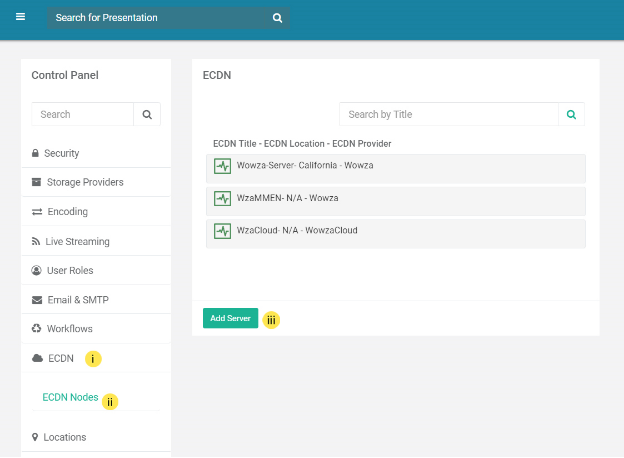624x458 pixels.
Task: Open the Security settings section
Action: click(x=61, y=153)
